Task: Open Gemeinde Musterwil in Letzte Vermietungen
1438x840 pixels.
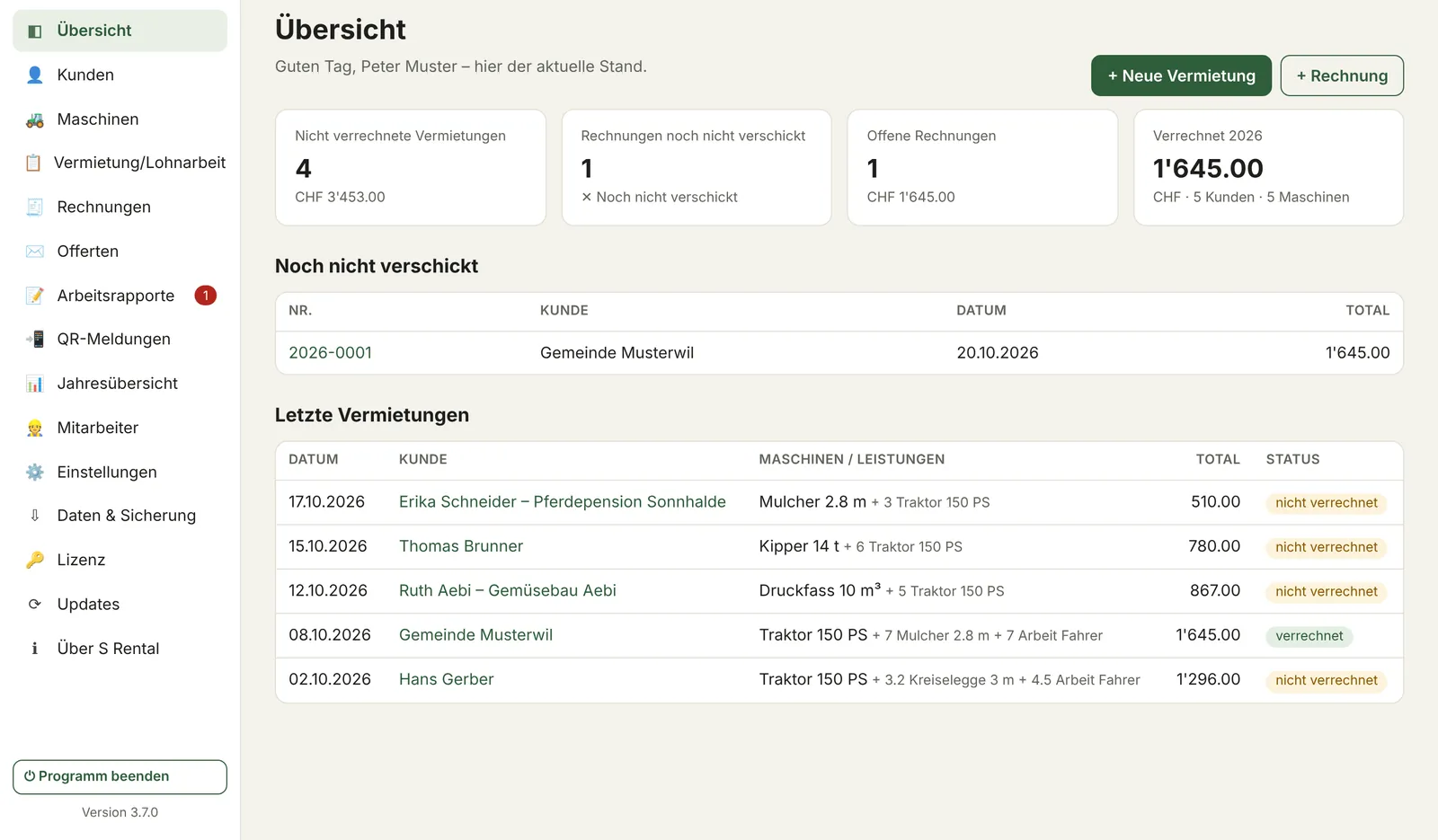Action: pyautogui.click(x=475, y=635)
